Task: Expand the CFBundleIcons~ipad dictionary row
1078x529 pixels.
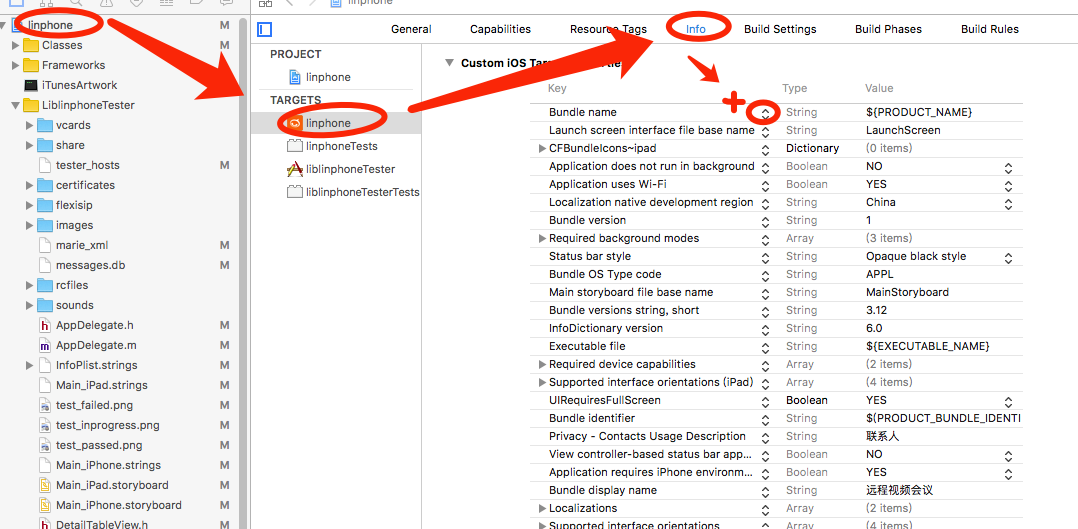Action: 542,149
